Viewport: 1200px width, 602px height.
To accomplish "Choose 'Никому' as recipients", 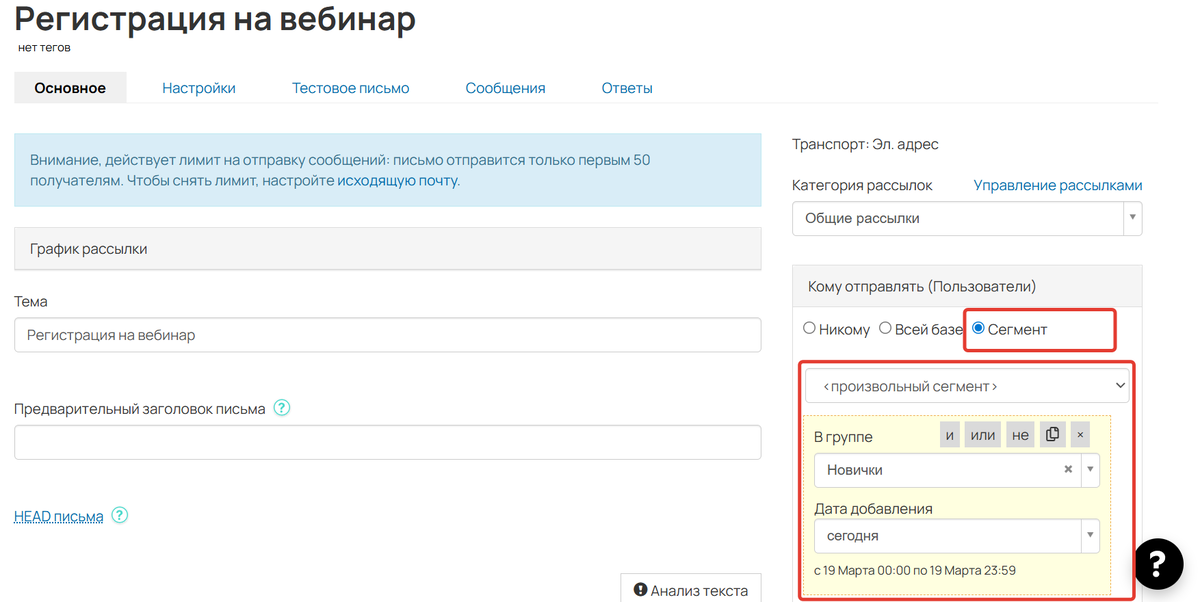I will [809, 328].
